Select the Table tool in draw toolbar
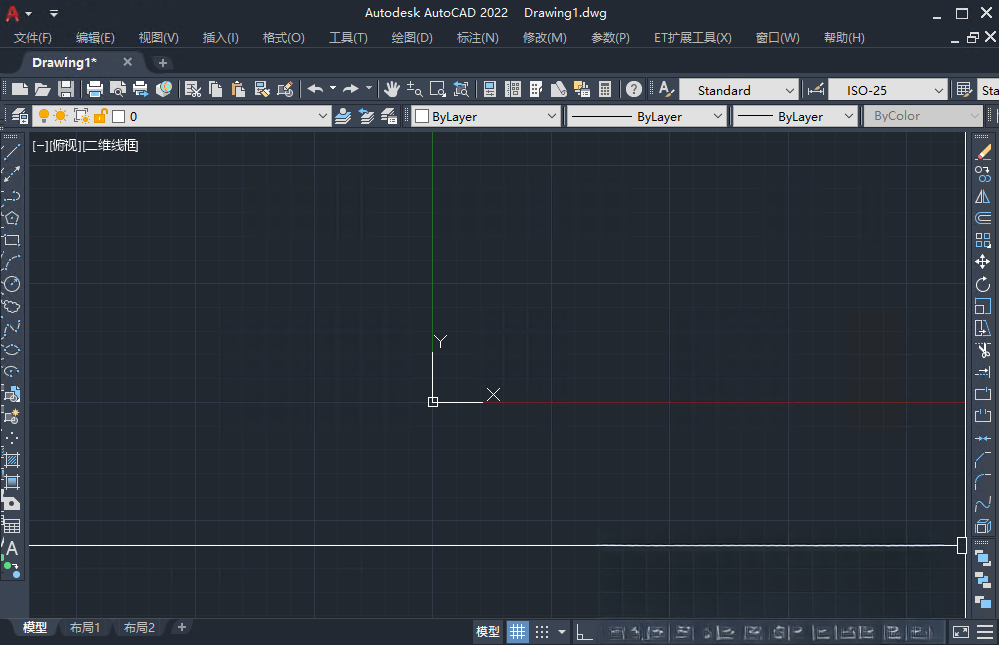Image resolution: width=999 pixels, height=645 pixels. [x=11, y=526]
